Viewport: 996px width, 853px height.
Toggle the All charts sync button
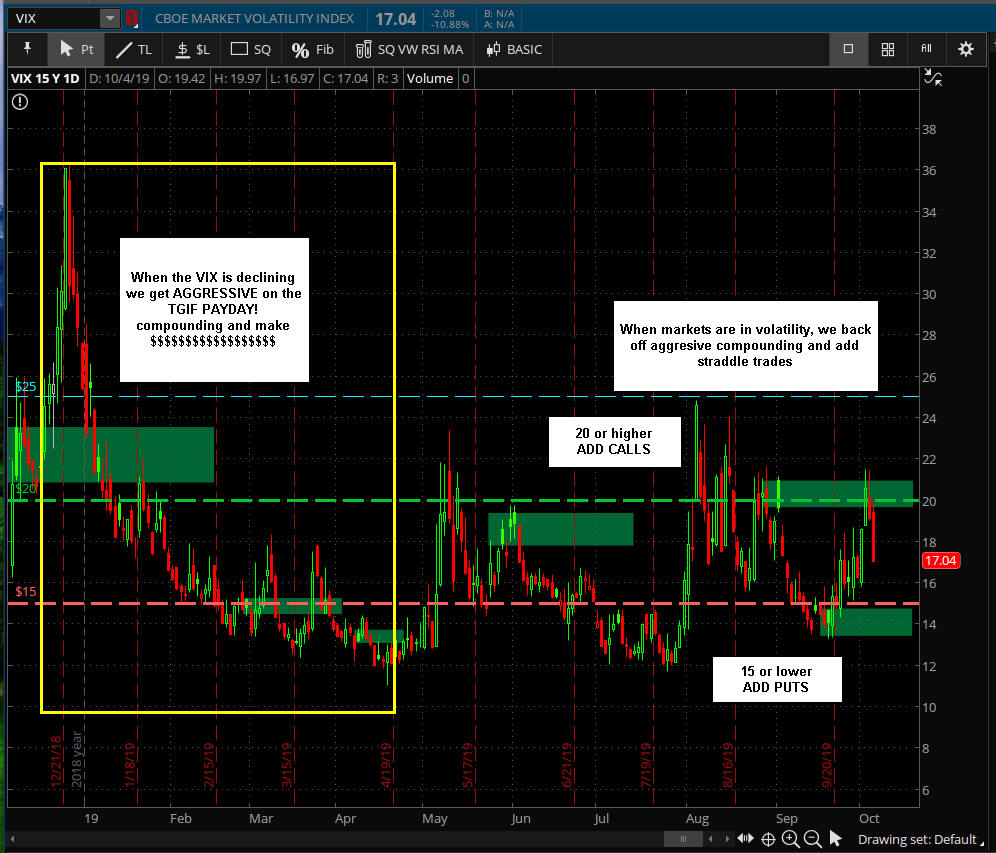(926, 49)
